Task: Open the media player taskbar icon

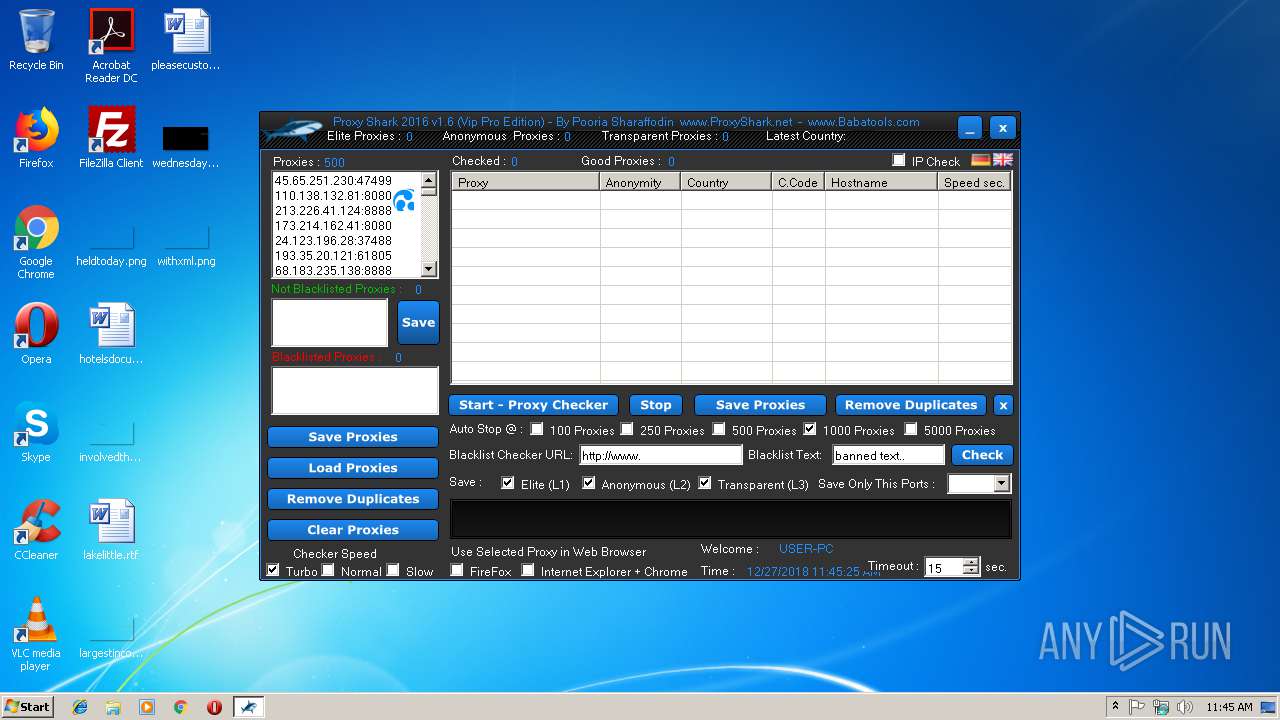Action: pyautogui.click(x=147, y=707)
